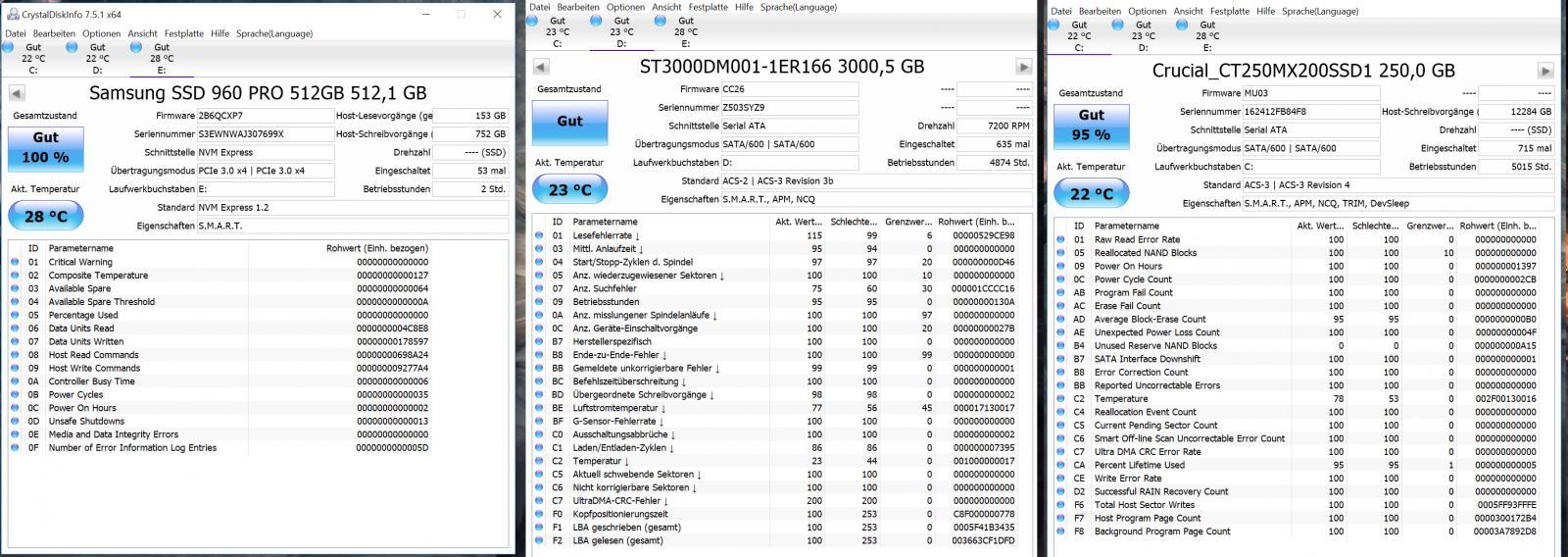This screenshot has height=557, width=1568.
Task: Select drive D: tab in Samsung window
Action: pos(97,59)
